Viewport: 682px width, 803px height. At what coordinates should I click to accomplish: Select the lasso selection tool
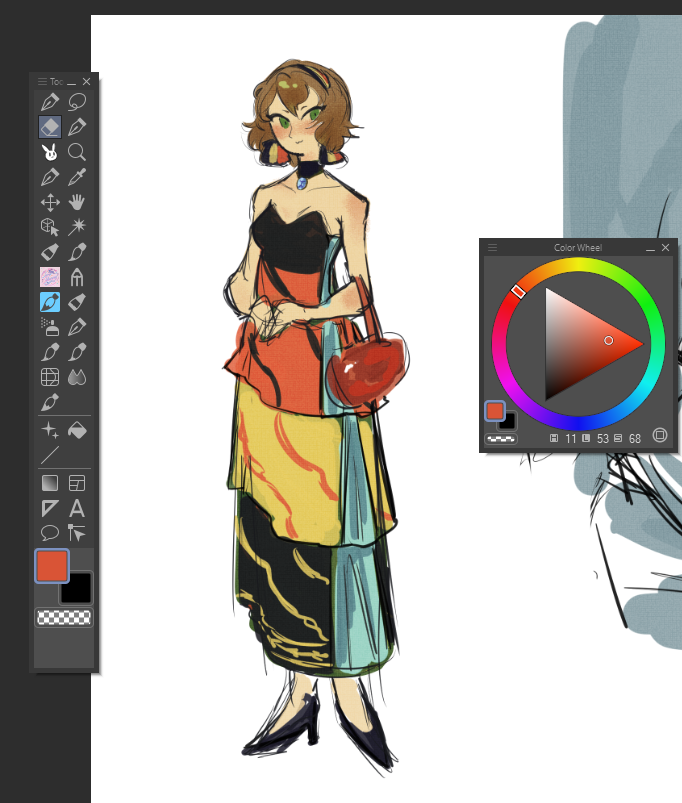(x=77, y=102)
